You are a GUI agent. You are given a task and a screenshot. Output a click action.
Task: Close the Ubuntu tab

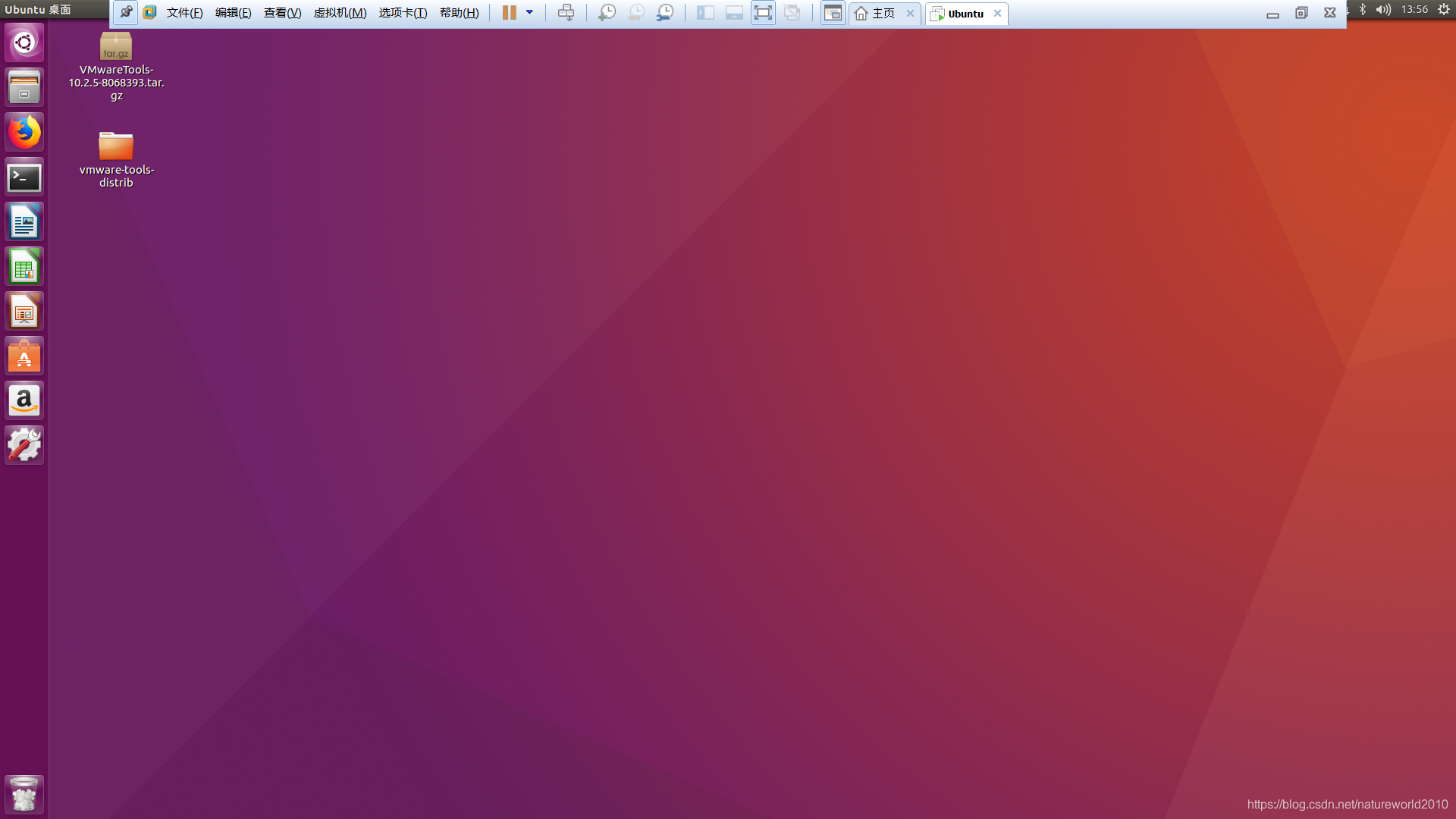point(997,14)
